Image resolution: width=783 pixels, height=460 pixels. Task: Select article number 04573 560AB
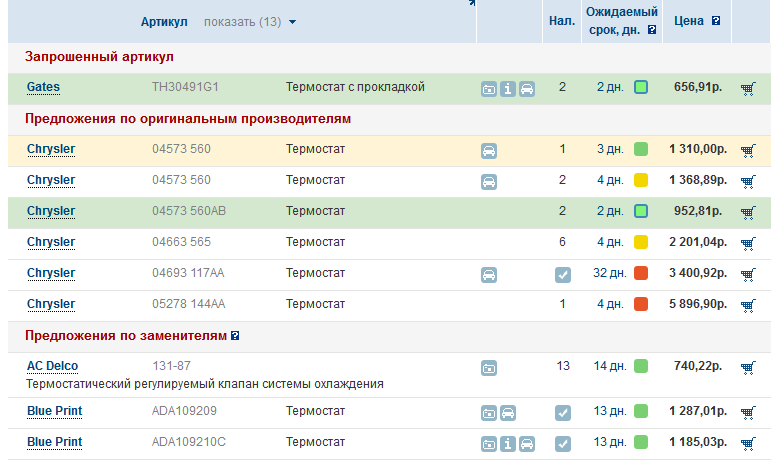pyautogui.click(x=189, y=211)
